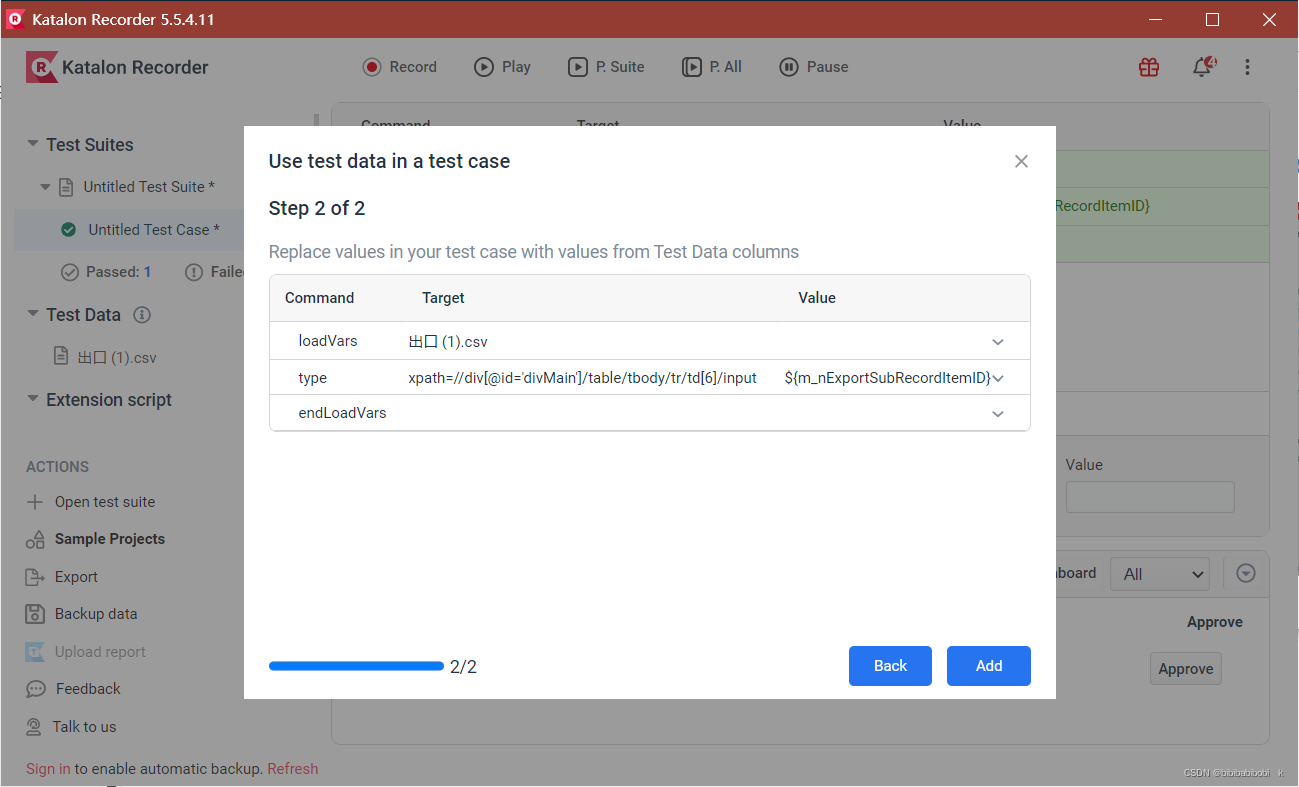This screenshot has width=1299, height=787.
Task: Click the Untitled Test Suite document icon
Action: pyautogui.click(x=66, y=187)
